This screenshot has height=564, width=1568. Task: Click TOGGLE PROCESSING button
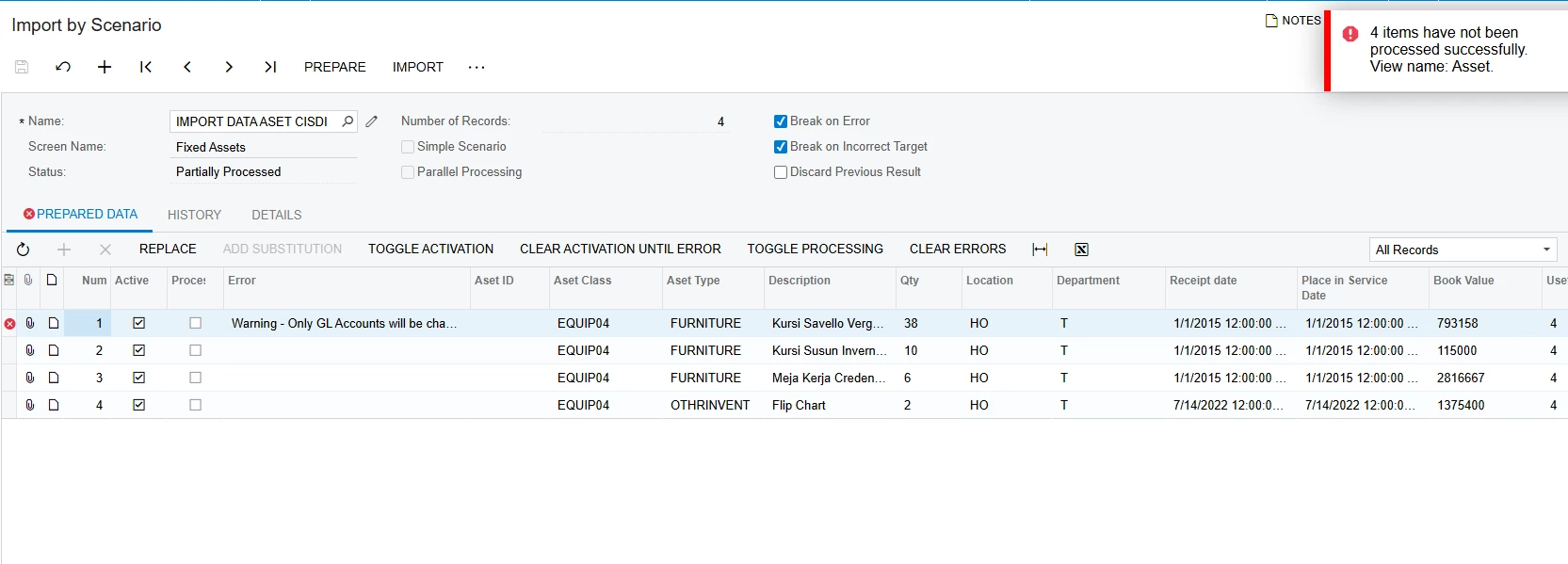pos(816,250)
